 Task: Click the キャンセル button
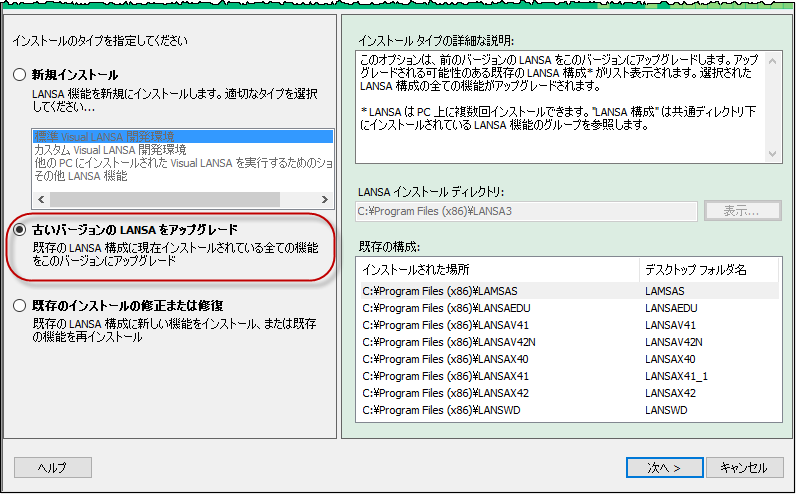(x=745, y=468)
